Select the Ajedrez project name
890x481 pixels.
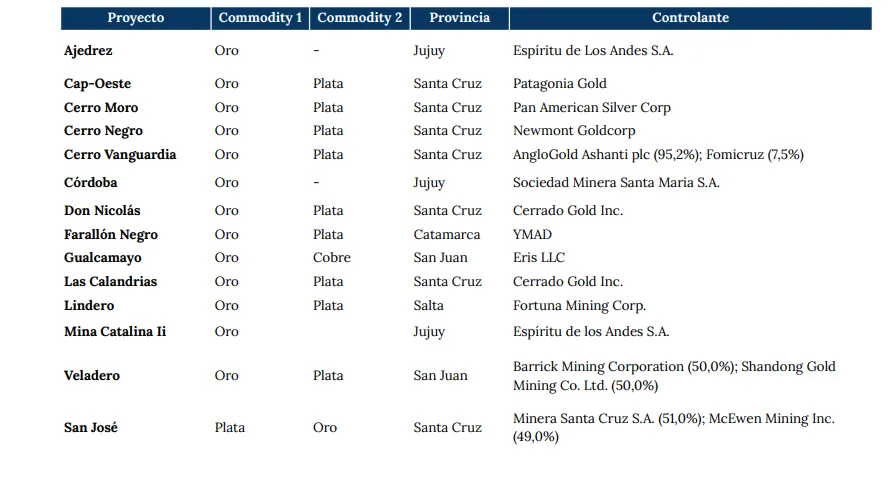(x=88, y=50)
